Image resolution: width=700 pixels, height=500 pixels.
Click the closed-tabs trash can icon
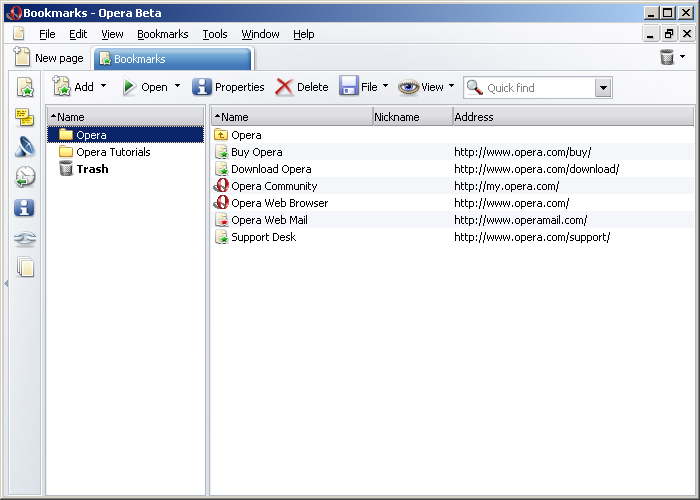pyautogui.click(x=667, y=58)
